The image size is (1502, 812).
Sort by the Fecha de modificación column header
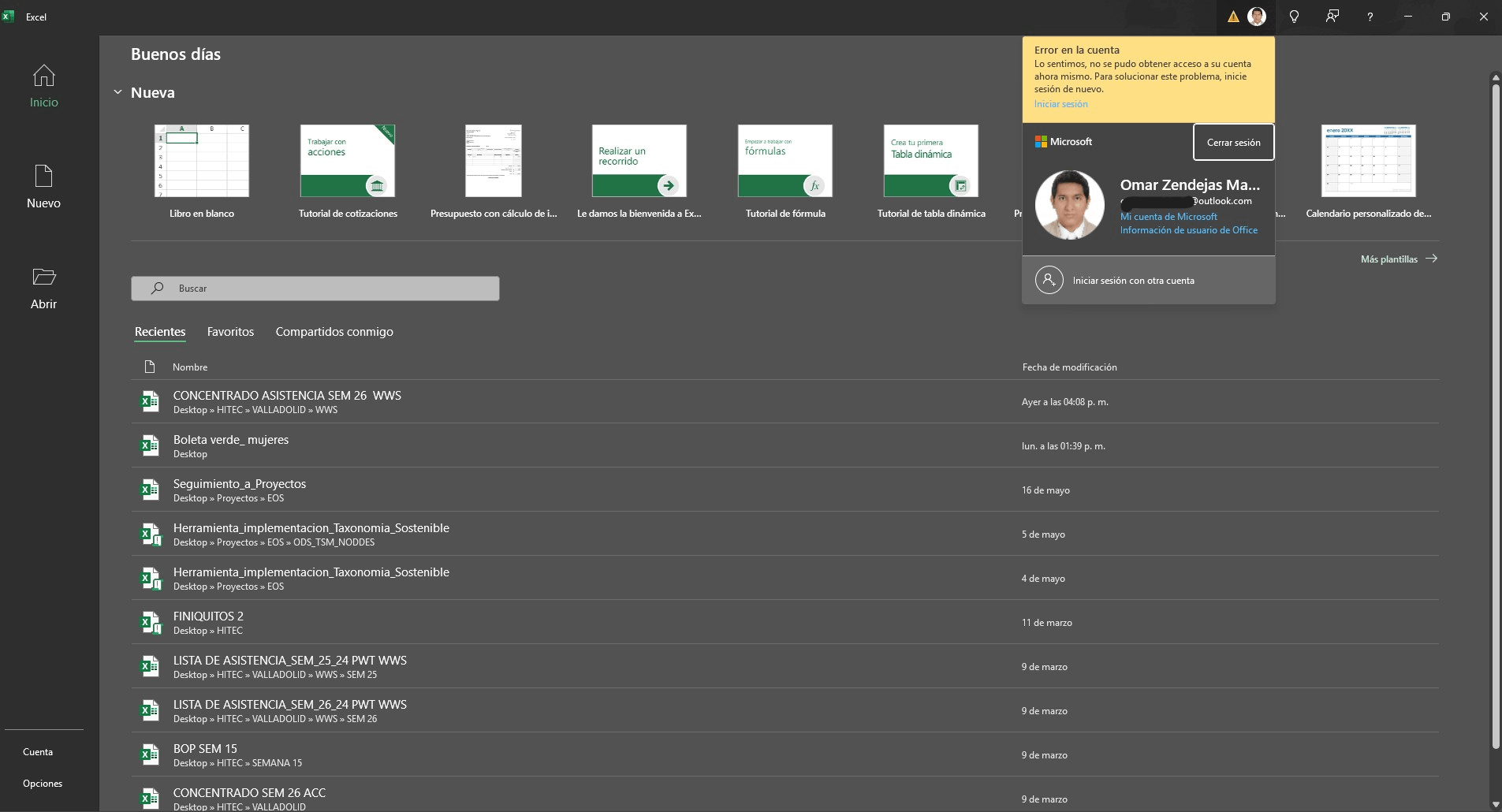pos(1069,367)
